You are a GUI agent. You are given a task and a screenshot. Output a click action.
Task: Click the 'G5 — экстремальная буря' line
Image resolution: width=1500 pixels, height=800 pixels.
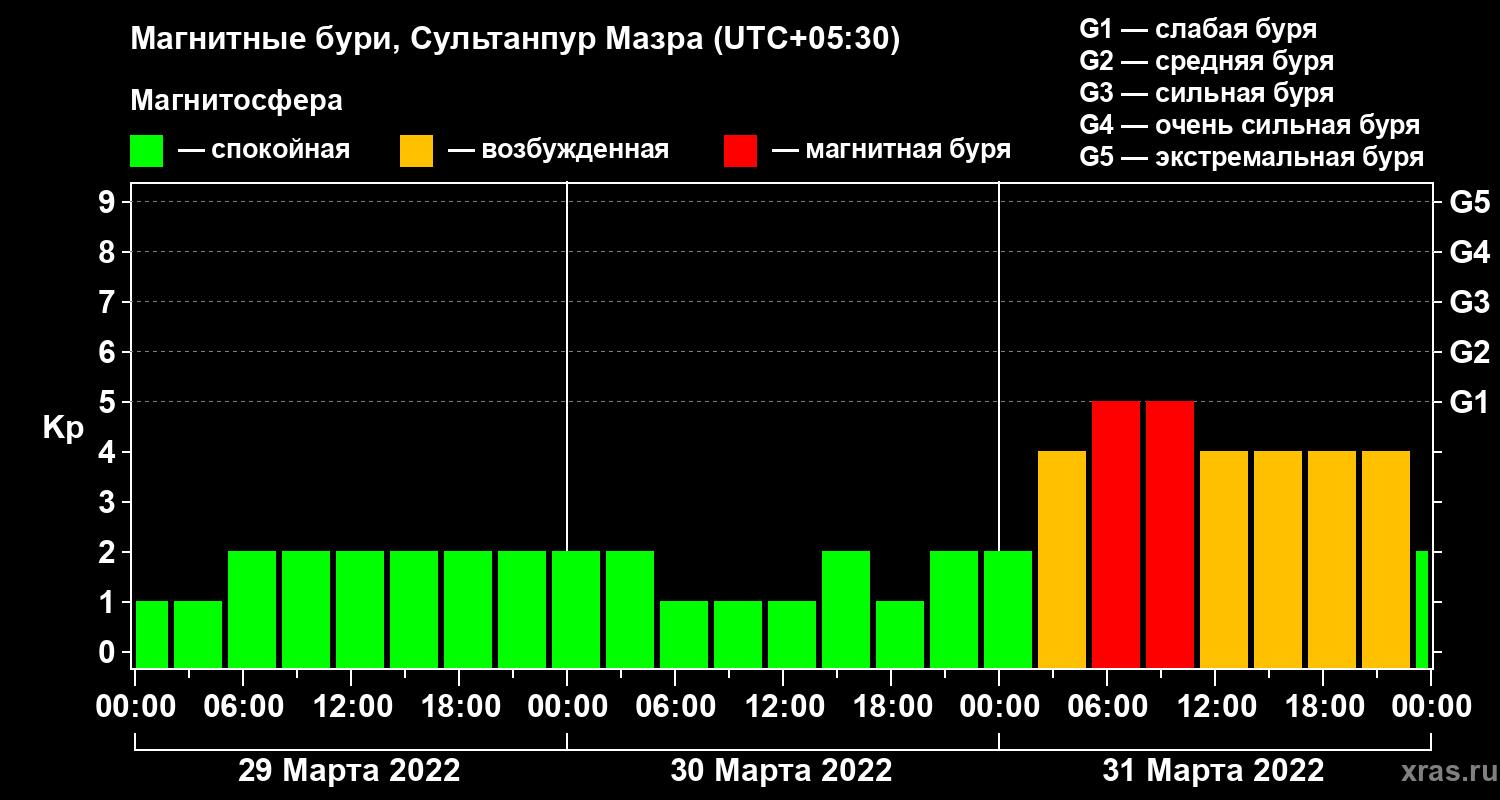1252,158
